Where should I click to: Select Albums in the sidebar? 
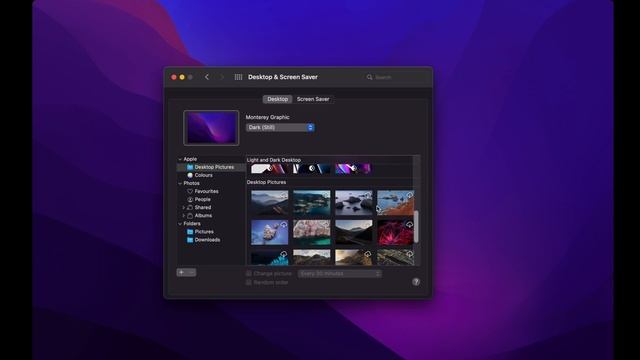pos(211,216)
